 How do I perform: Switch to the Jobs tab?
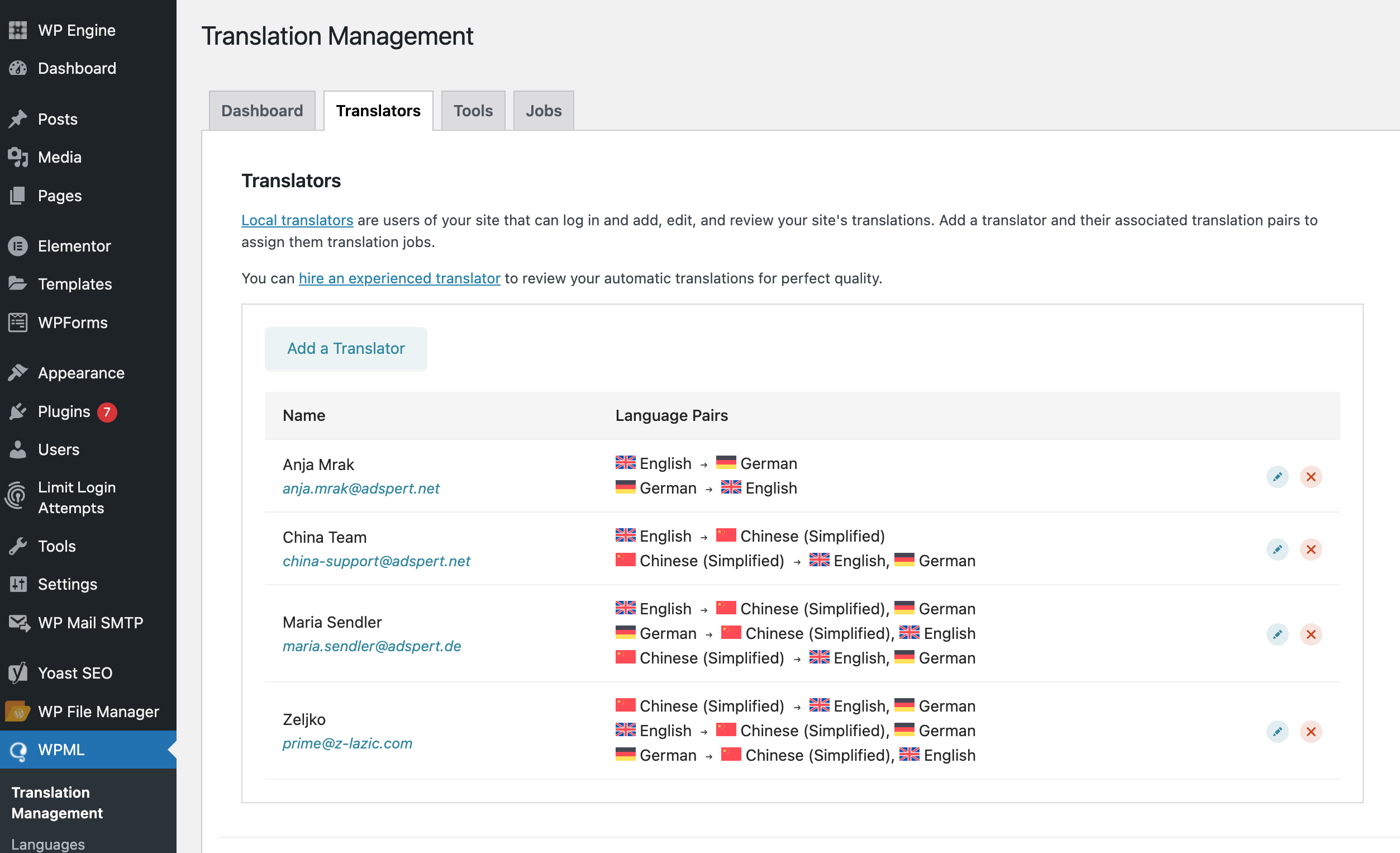(543, 111)
